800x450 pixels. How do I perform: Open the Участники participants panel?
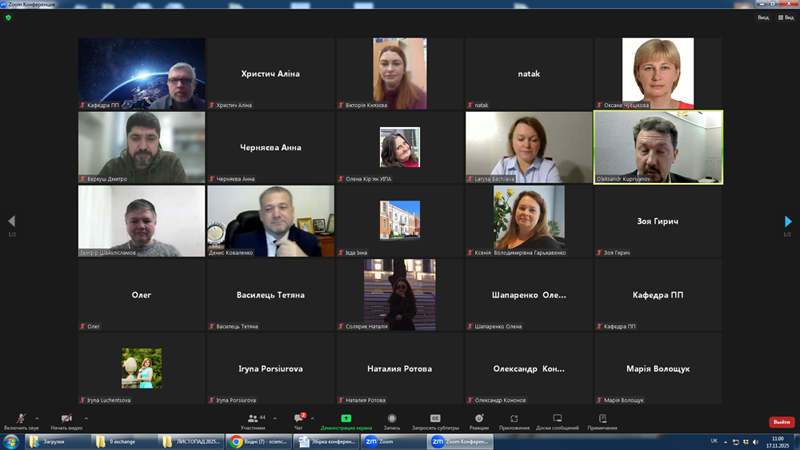[x=255, y=419]
